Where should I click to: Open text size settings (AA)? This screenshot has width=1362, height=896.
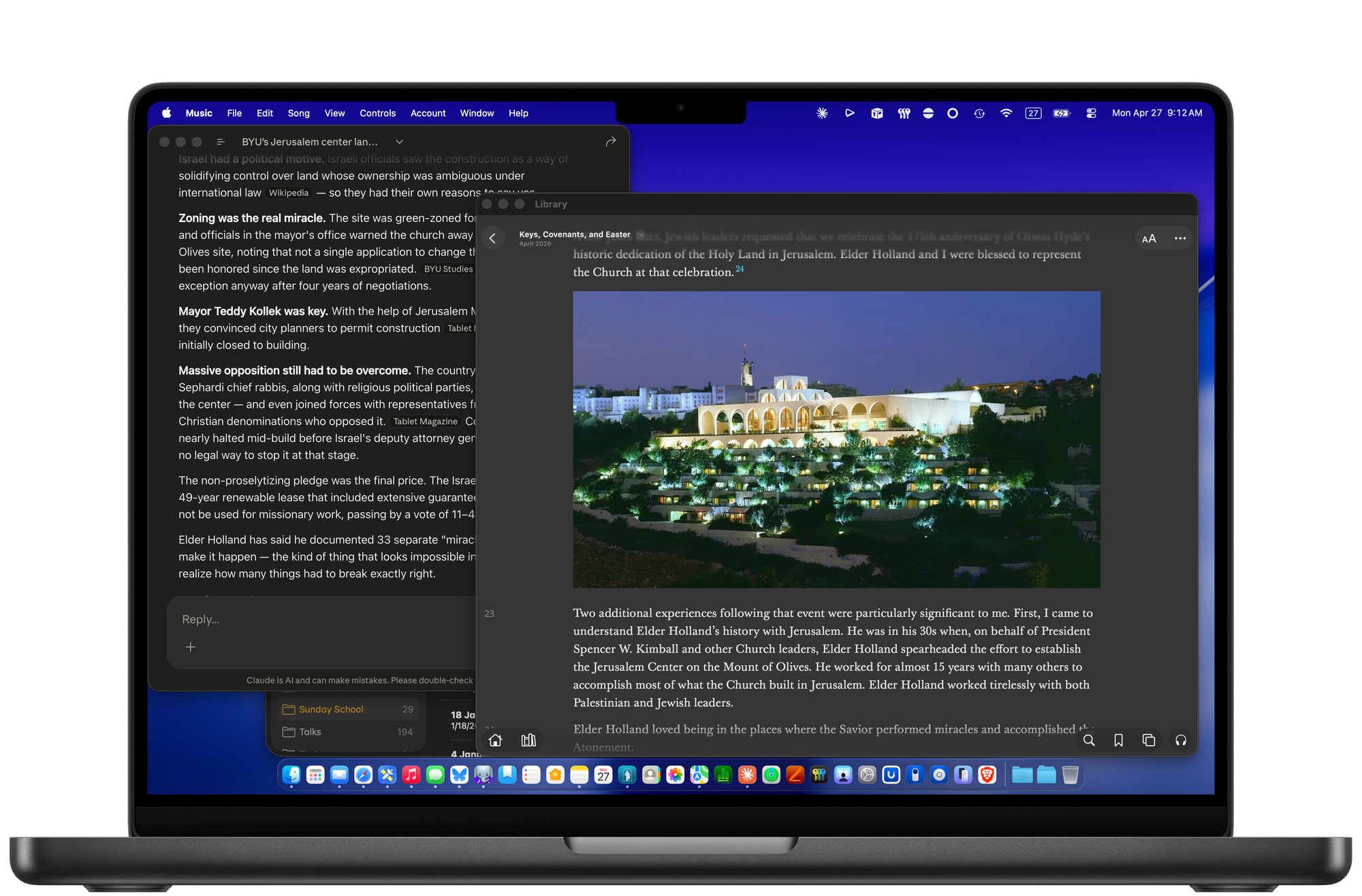point(1149,238)
